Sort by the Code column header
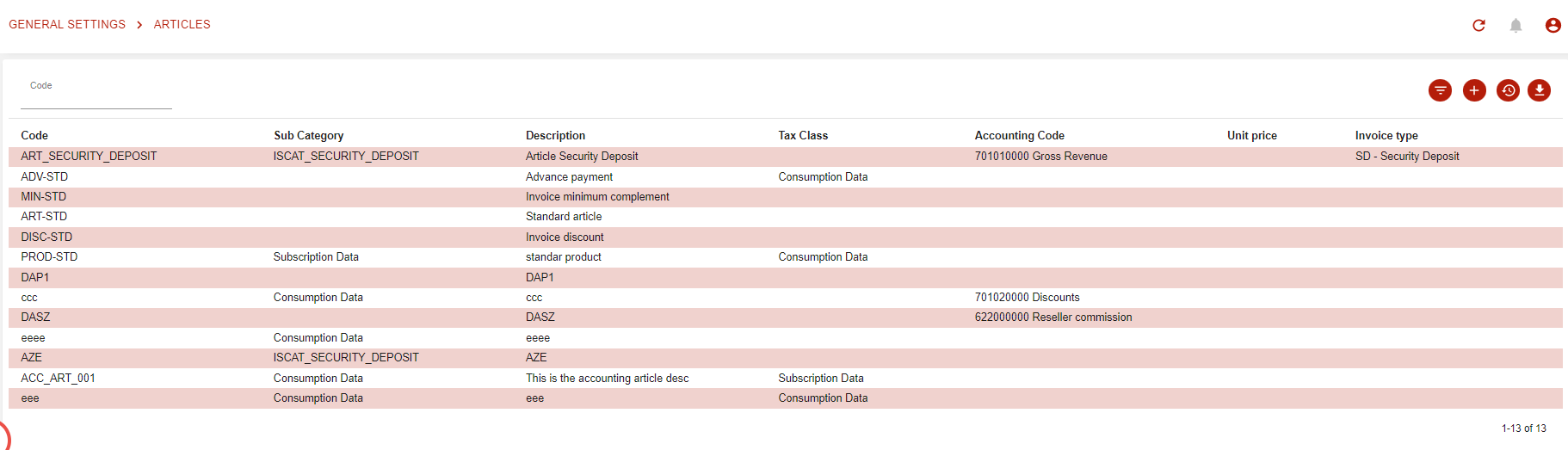The height and width of the screenshot is (450, 1568). click(x=34, y=135)
